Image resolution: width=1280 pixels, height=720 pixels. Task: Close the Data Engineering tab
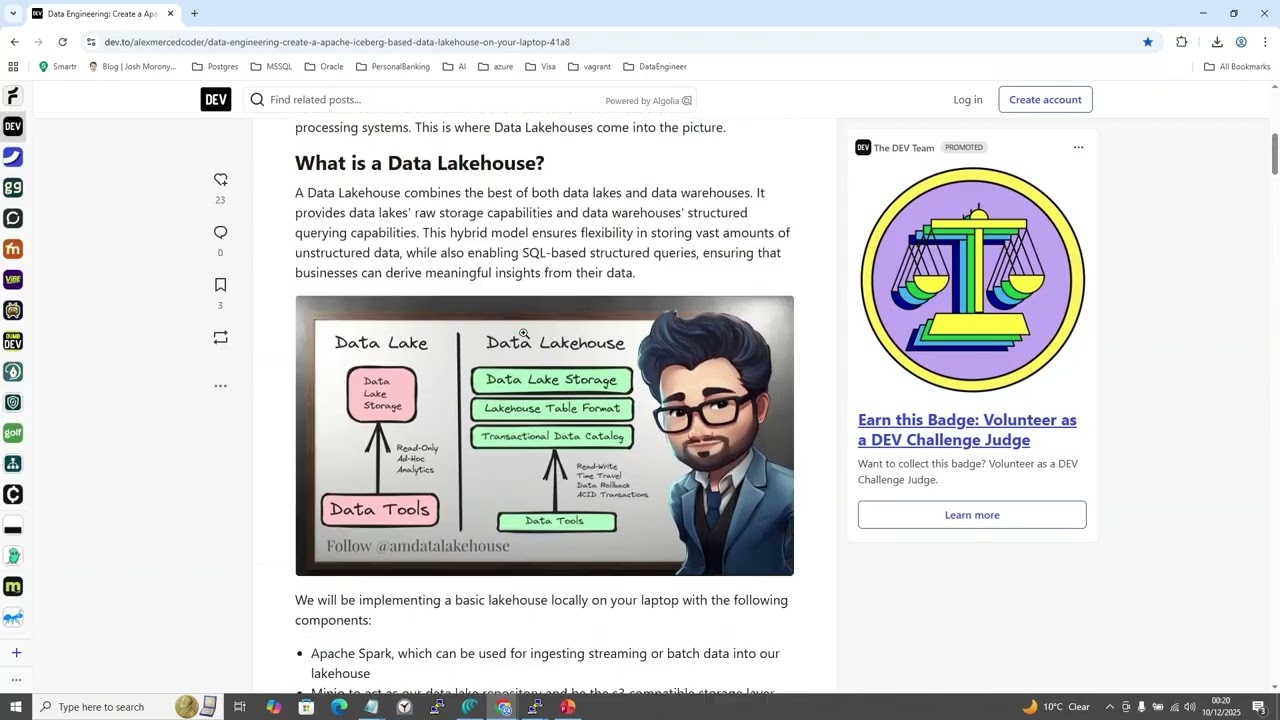coord(170,13)
